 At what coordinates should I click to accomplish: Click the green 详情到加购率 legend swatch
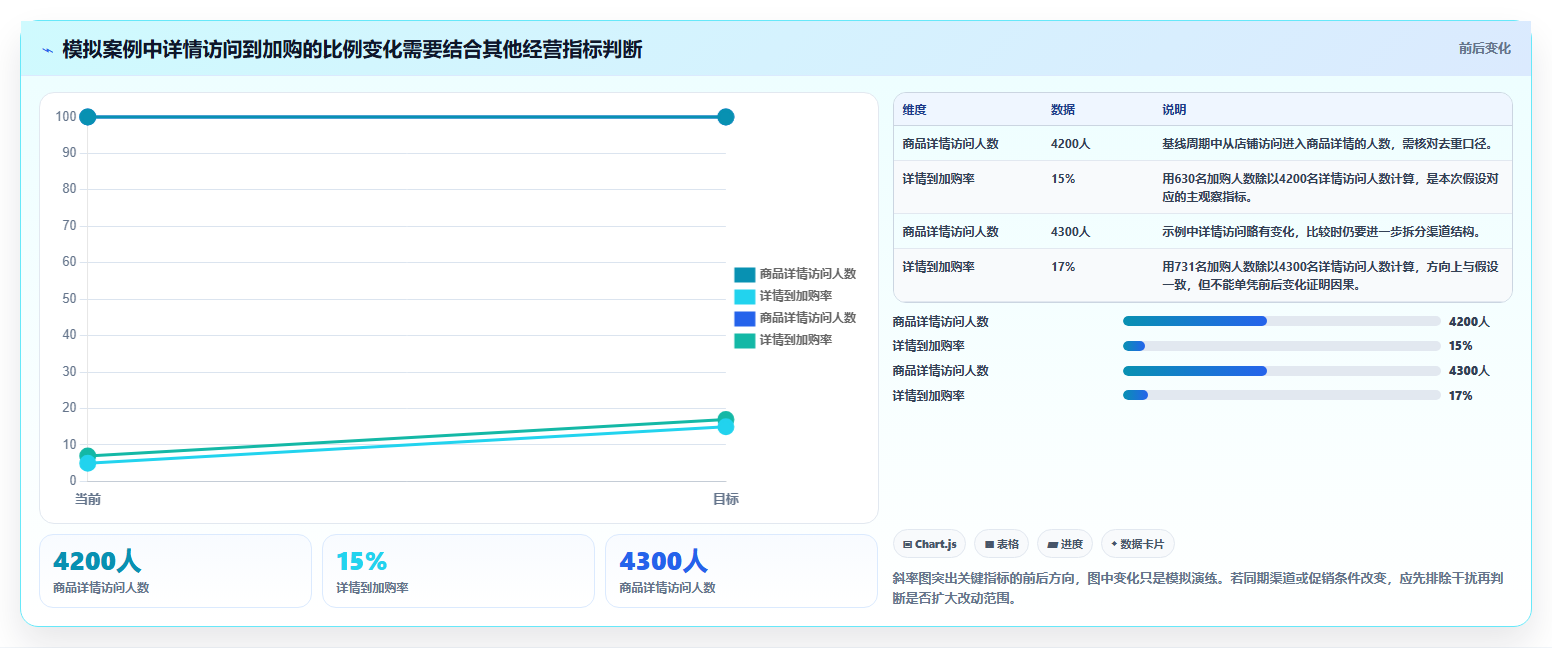click(x=745, y=340)
